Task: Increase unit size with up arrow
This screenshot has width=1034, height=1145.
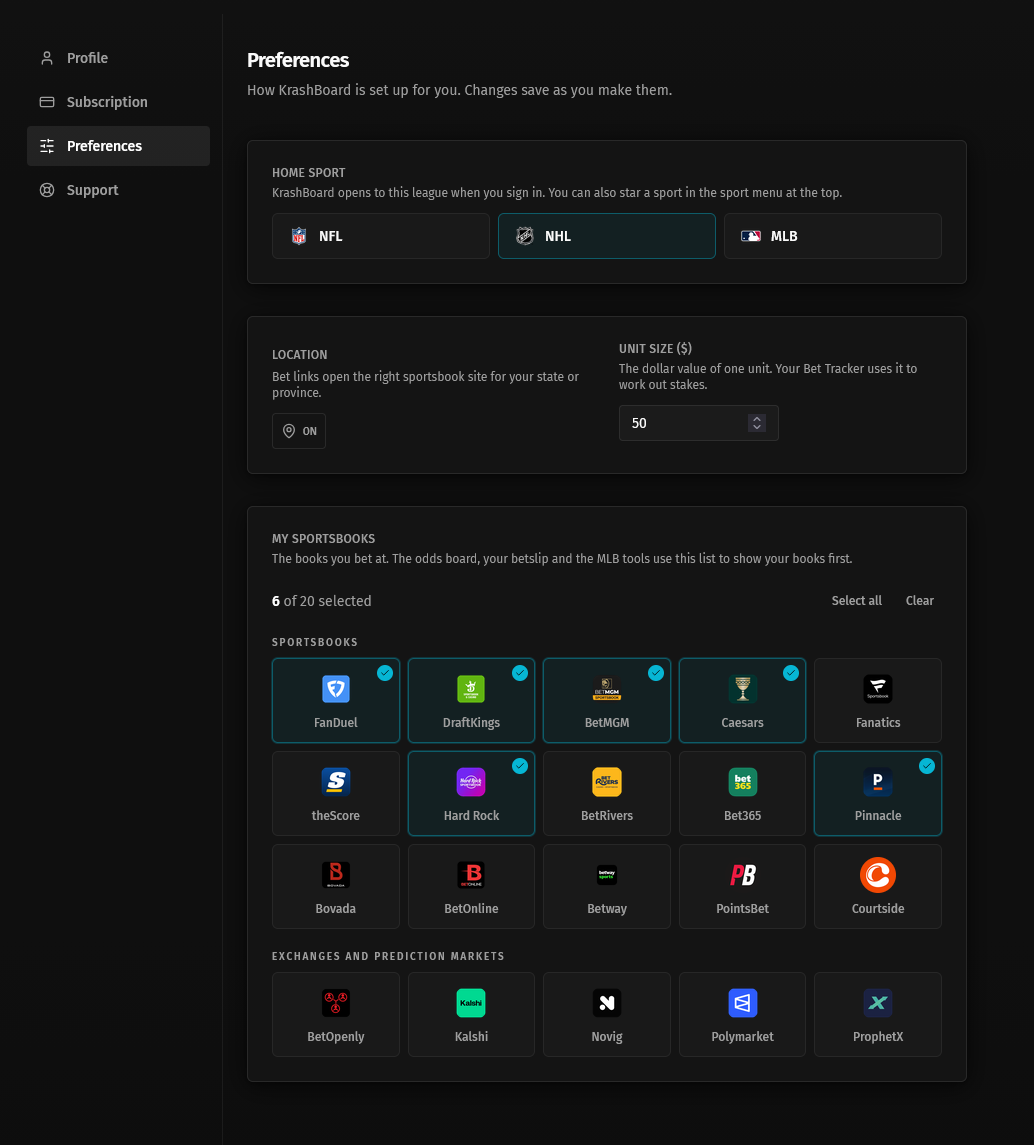Action: 757,419
